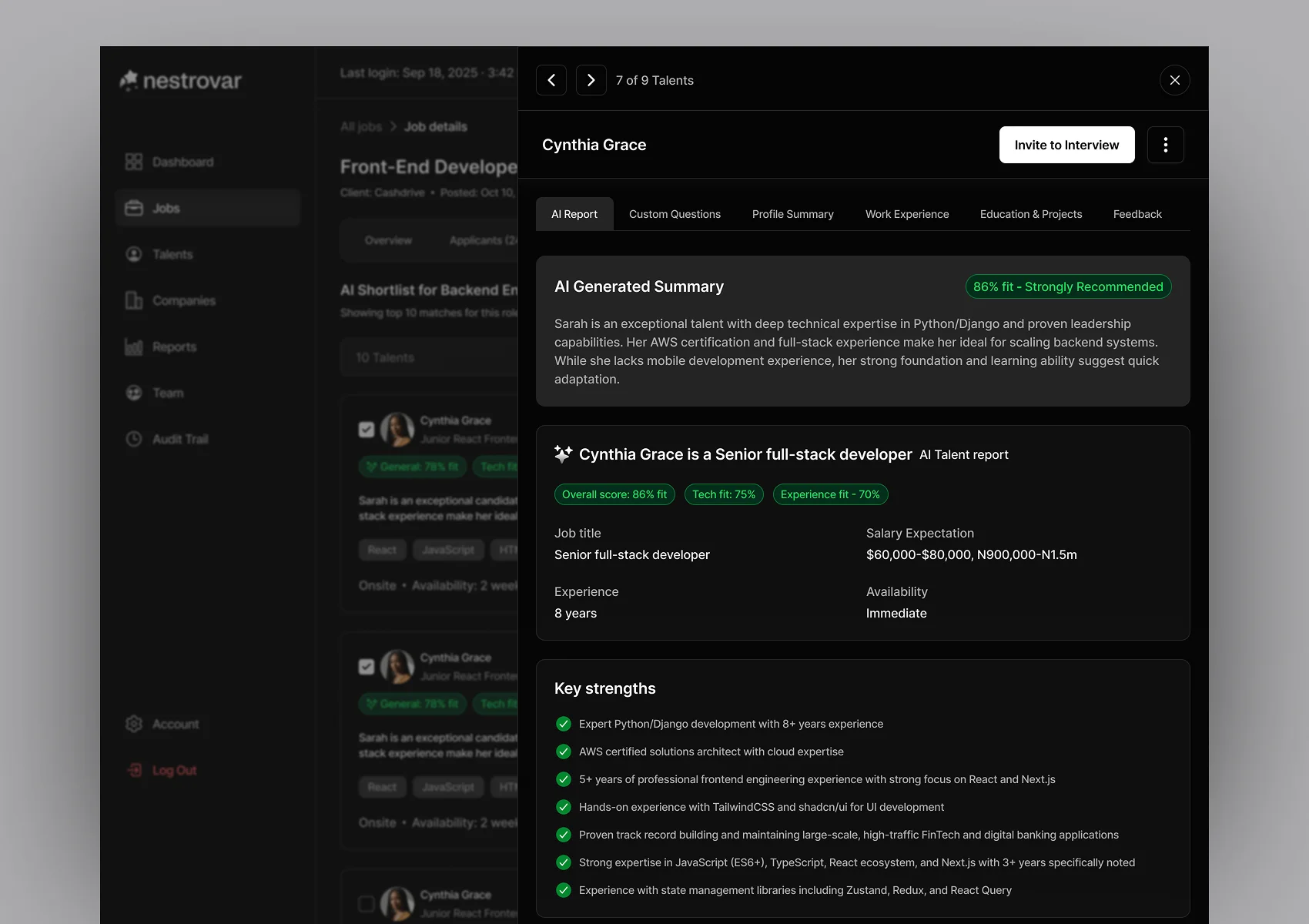1309x924 pixels.
Task: Uncheck the second Cynthia Grace card checkbox
Action: (x=367, y=667)
